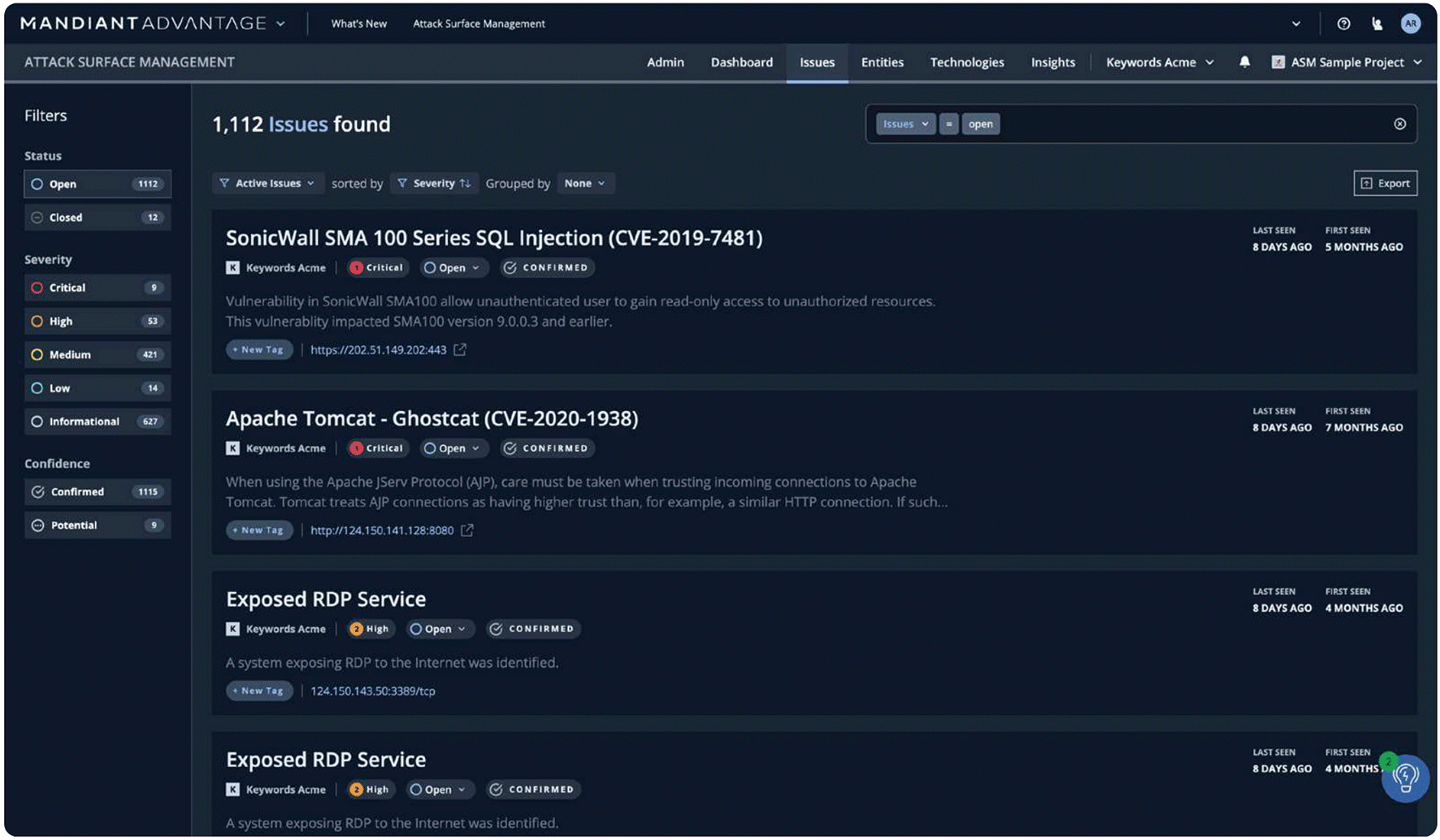Click the CONFIRMED badge on Apache Tomcat issue
1440x840 pixels.
[546, 448]
